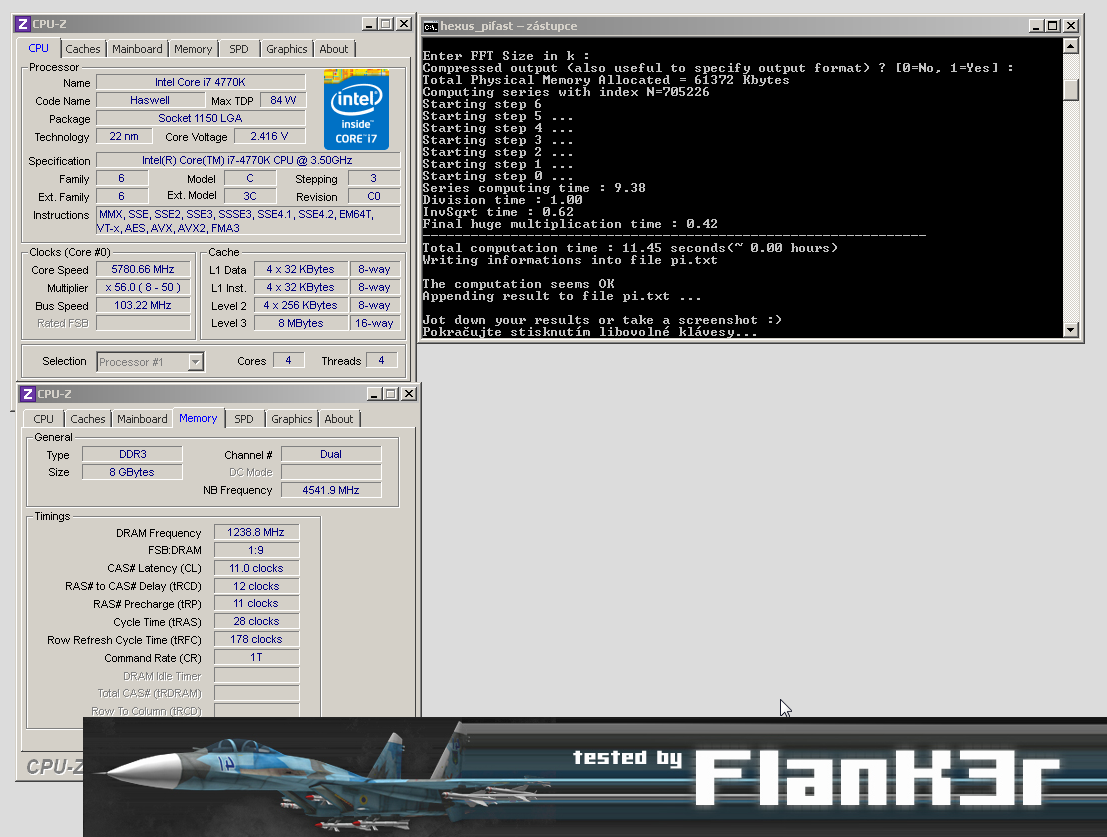Select Memory tab in lower CPU-Z window

pyautogui.click(x=198, y=418)
